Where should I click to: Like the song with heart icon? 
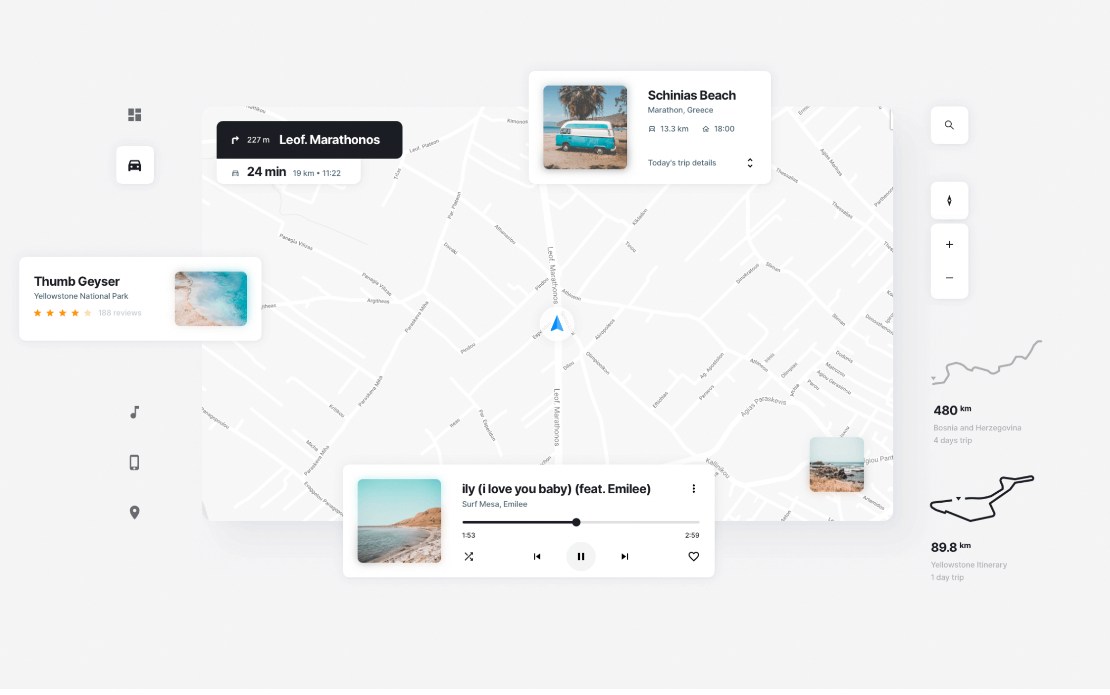[x=694, y=556]
